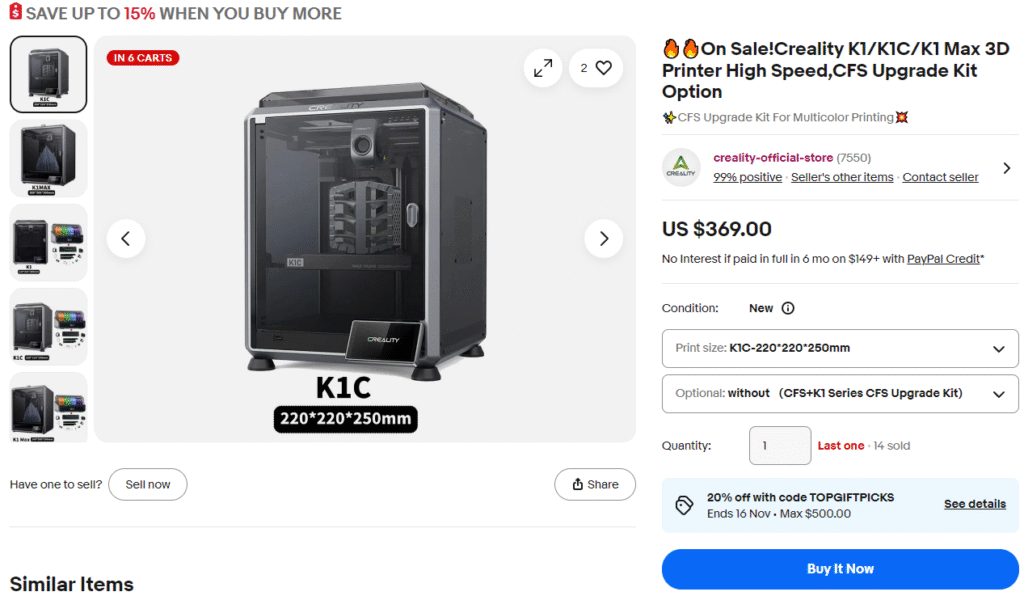Expand the product image to fullscreen
This screenshot has width=1024, height=596.
tap(543, 68)
